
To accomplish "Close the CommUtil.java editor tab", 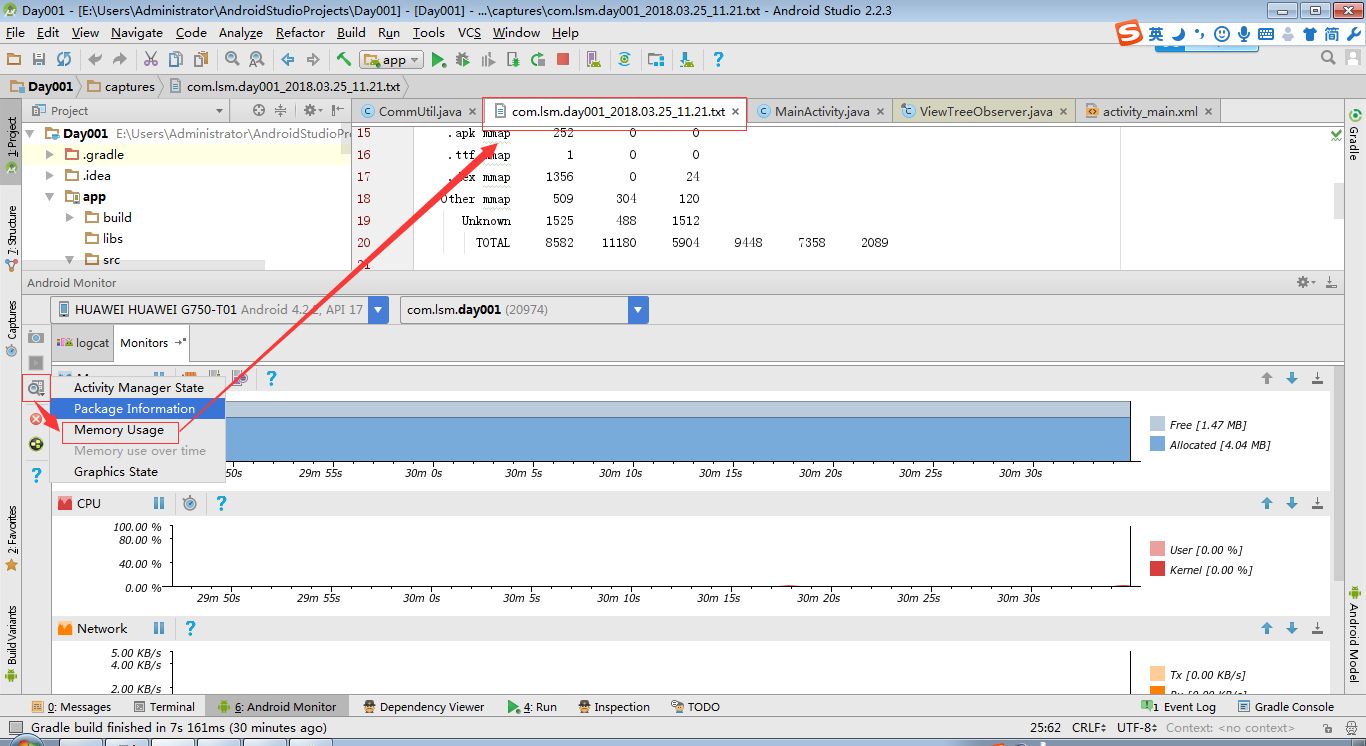I will tap(472, 112).
